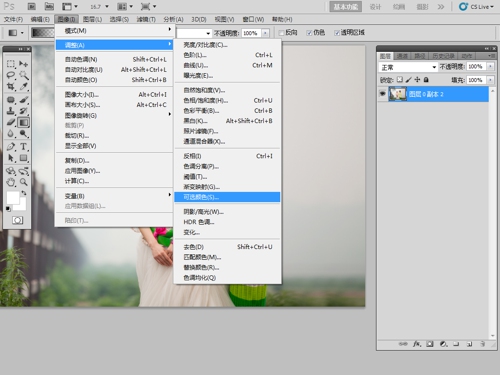Choose 色相/饱和度(H)... from the submenu

pos(227,100)
